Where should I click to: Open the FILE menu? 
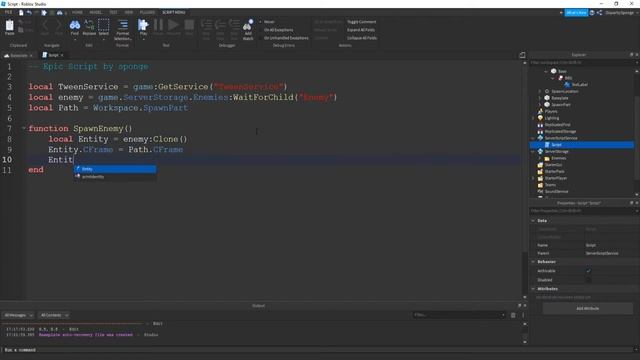coord(8,13)
